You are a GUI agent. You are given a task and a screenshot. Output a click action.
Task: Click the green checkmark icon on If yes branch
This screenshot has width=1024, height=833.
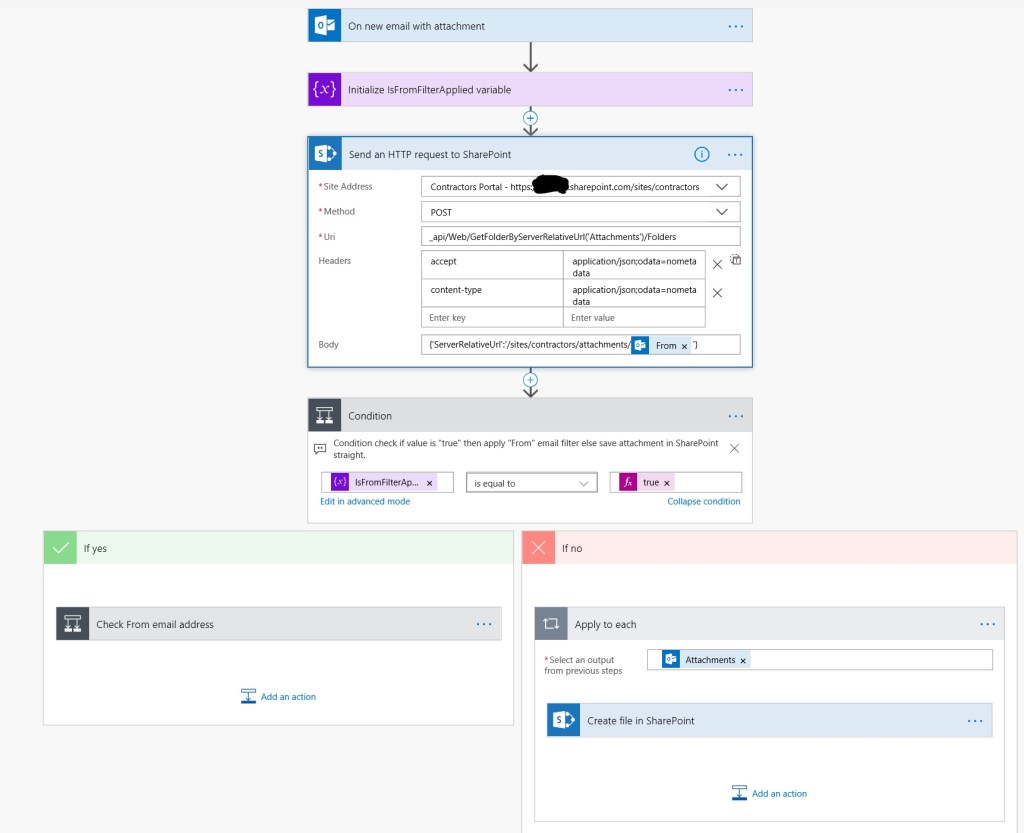point(58,548)
